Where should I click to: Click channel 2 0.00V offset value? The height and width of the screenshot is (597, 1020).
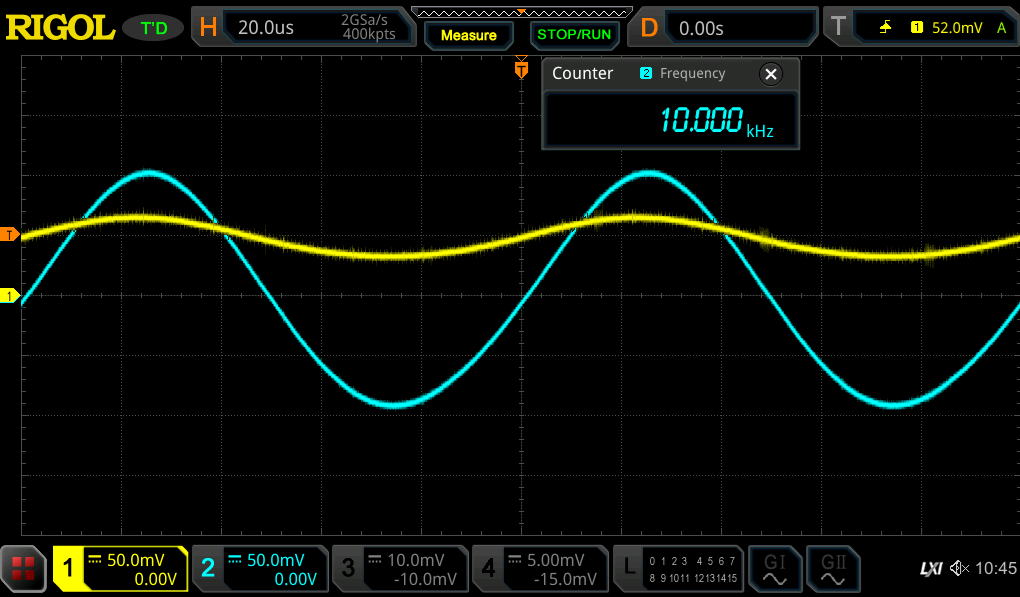coord(295,579)
